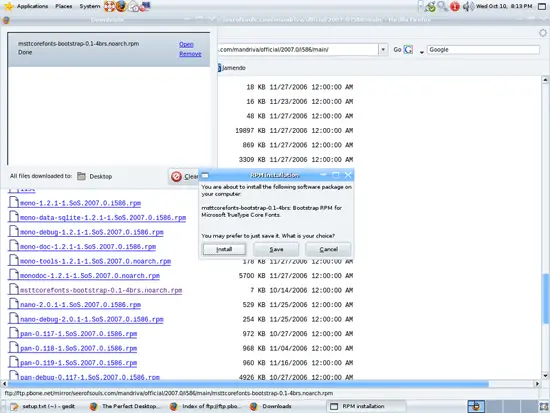Click the horizontal scrollbar right arrow

coord(537,384)
